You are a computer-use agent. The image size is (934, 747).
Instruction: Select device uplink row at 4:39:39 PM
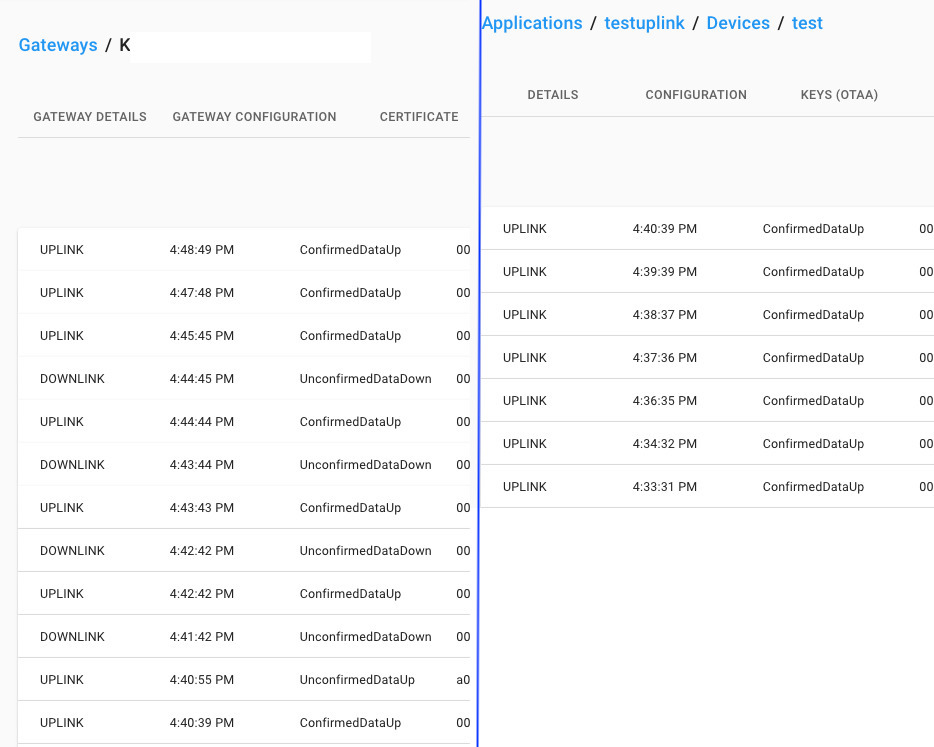708,271
